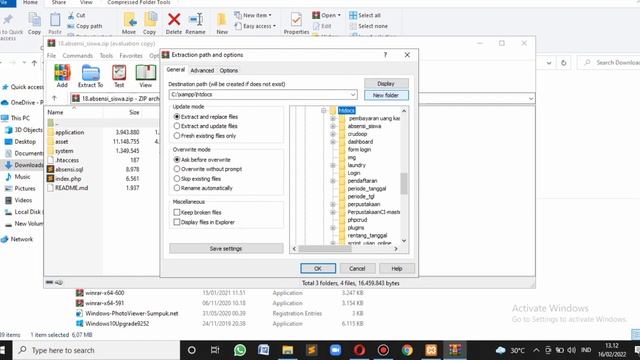Open XAMPP from the taskbar
Screen dimensions: 640x360
coord(431,350)
